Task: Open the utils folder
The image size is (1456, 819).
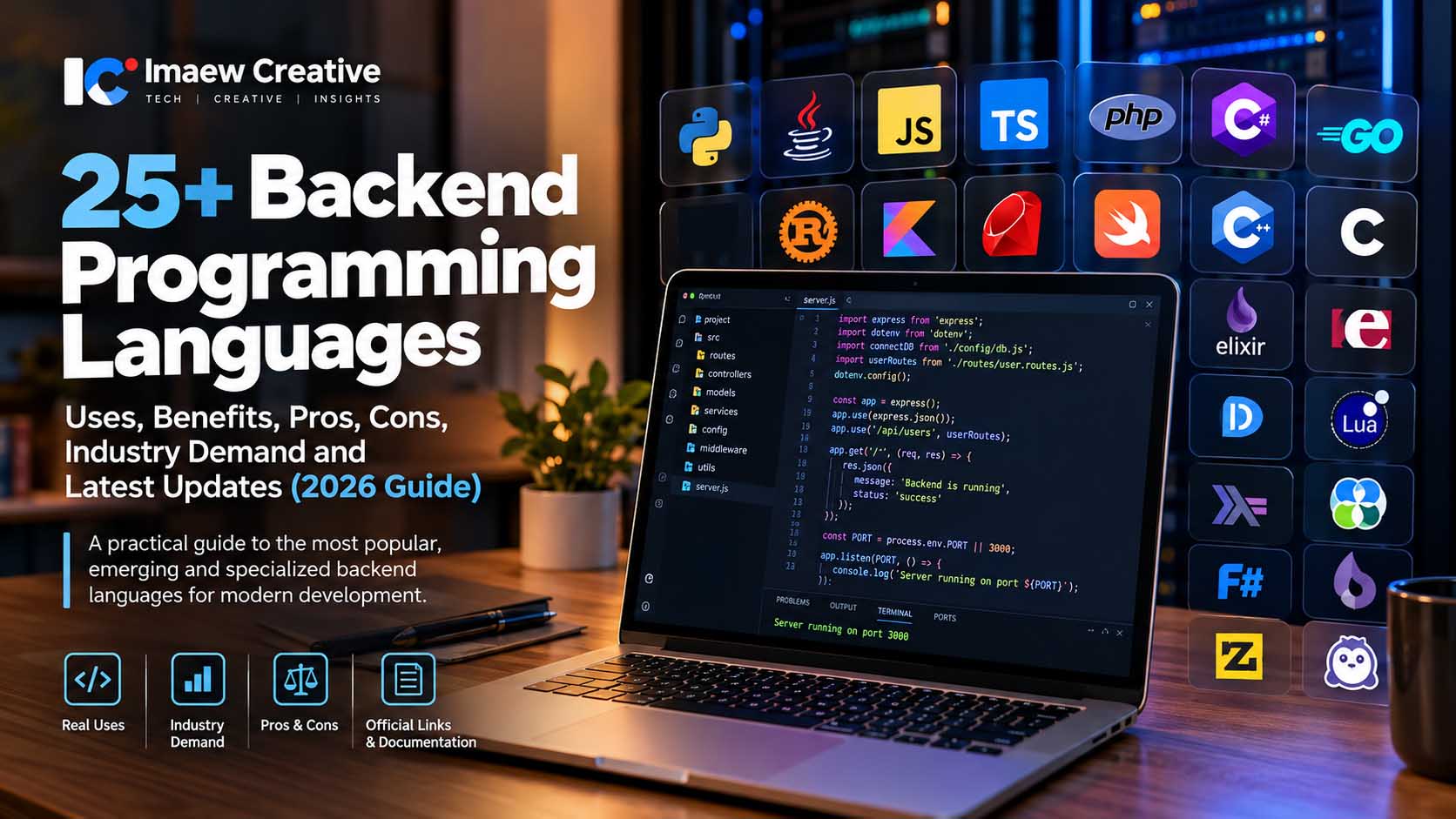Action: click(x=699, y=467)
